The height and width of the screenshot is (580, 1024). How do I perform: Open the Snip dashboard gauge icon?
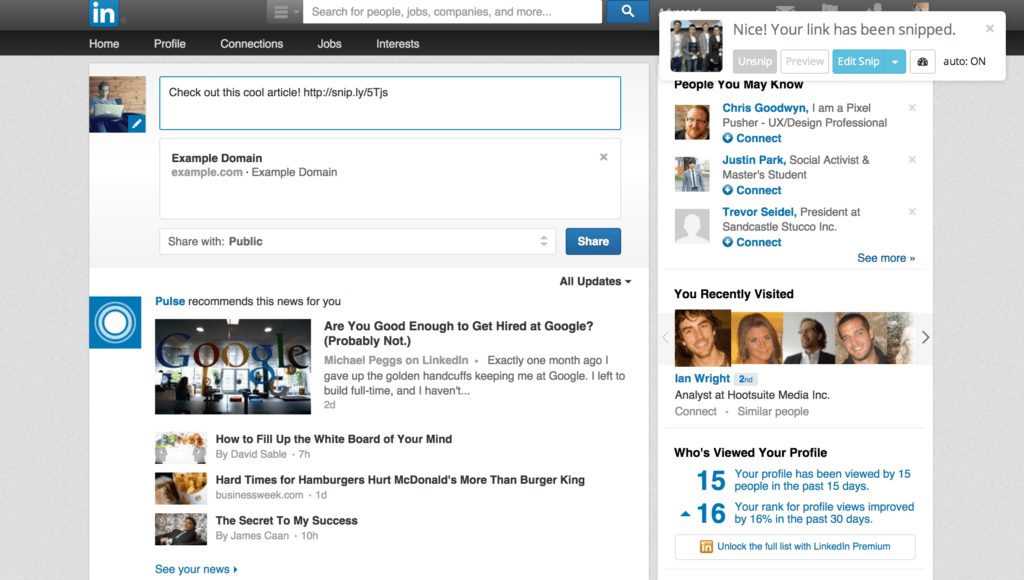point(922,62)
